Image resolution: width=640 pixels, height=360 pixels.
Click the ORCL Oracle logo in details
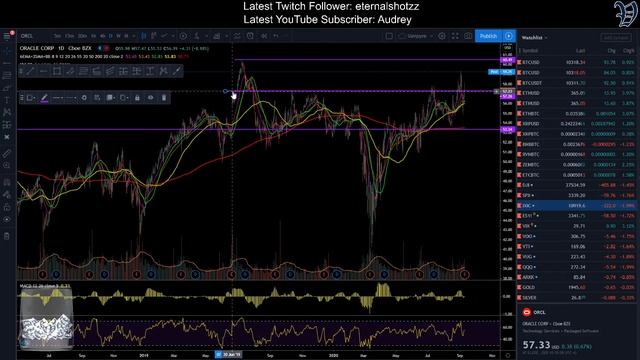click(x=527, y=312)
